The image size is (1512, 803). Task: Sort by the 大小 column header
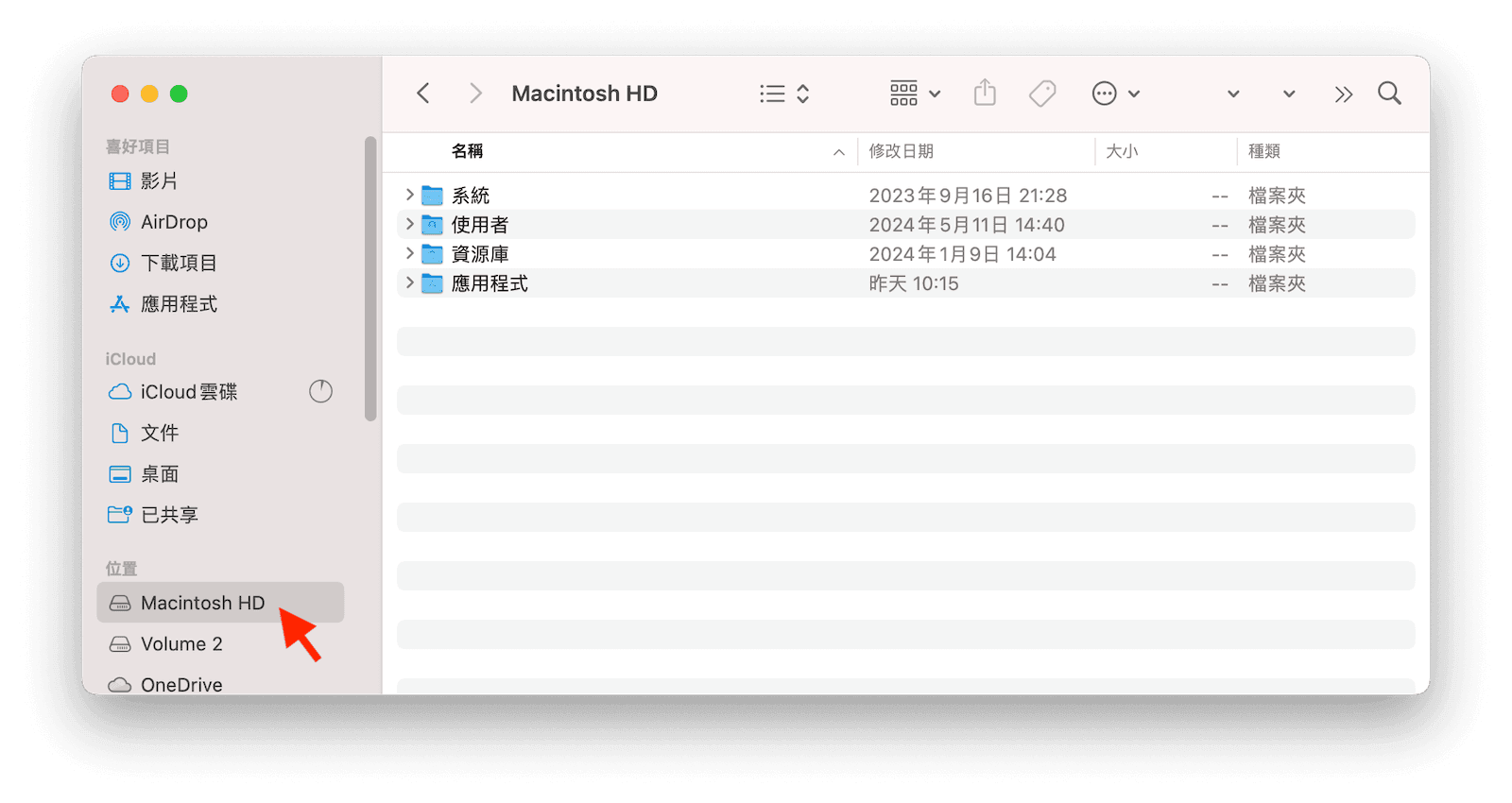click(x=1123, y=151)
